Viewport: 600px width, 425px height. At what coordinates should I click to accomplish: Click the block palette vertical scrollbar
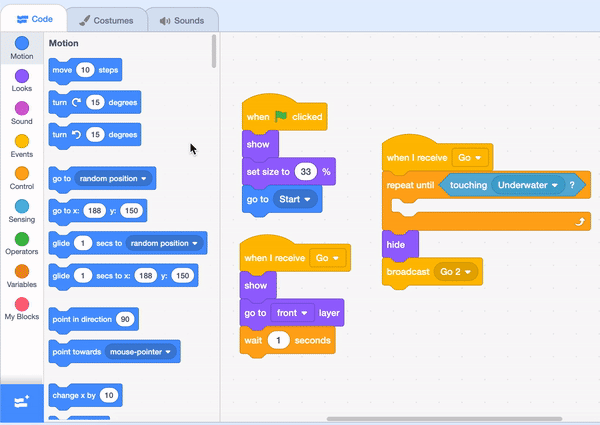point(214,51)
